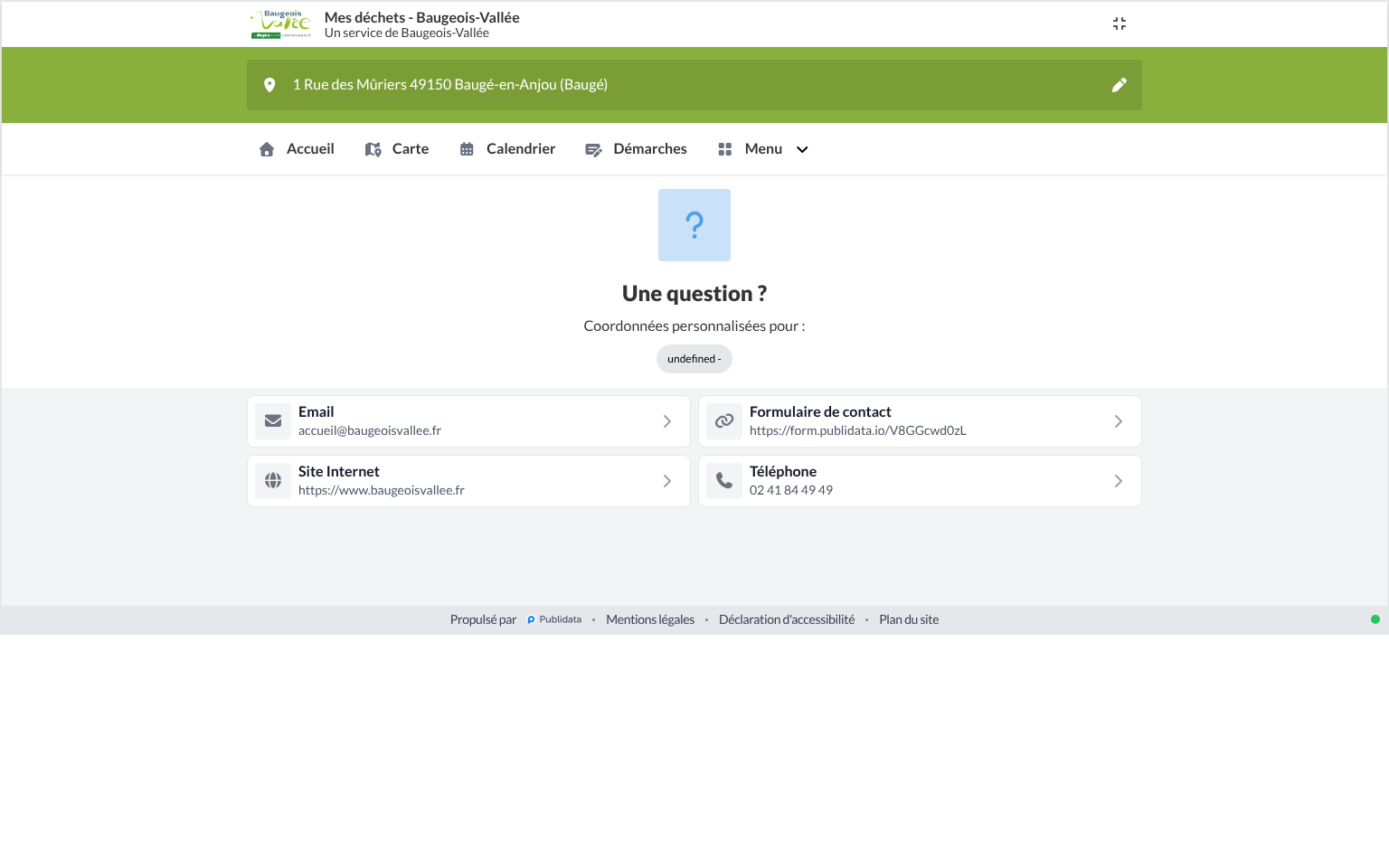Click the Accueil home icon
The width and height of the screenshot is (1389, 868).
tap(267, 149)
